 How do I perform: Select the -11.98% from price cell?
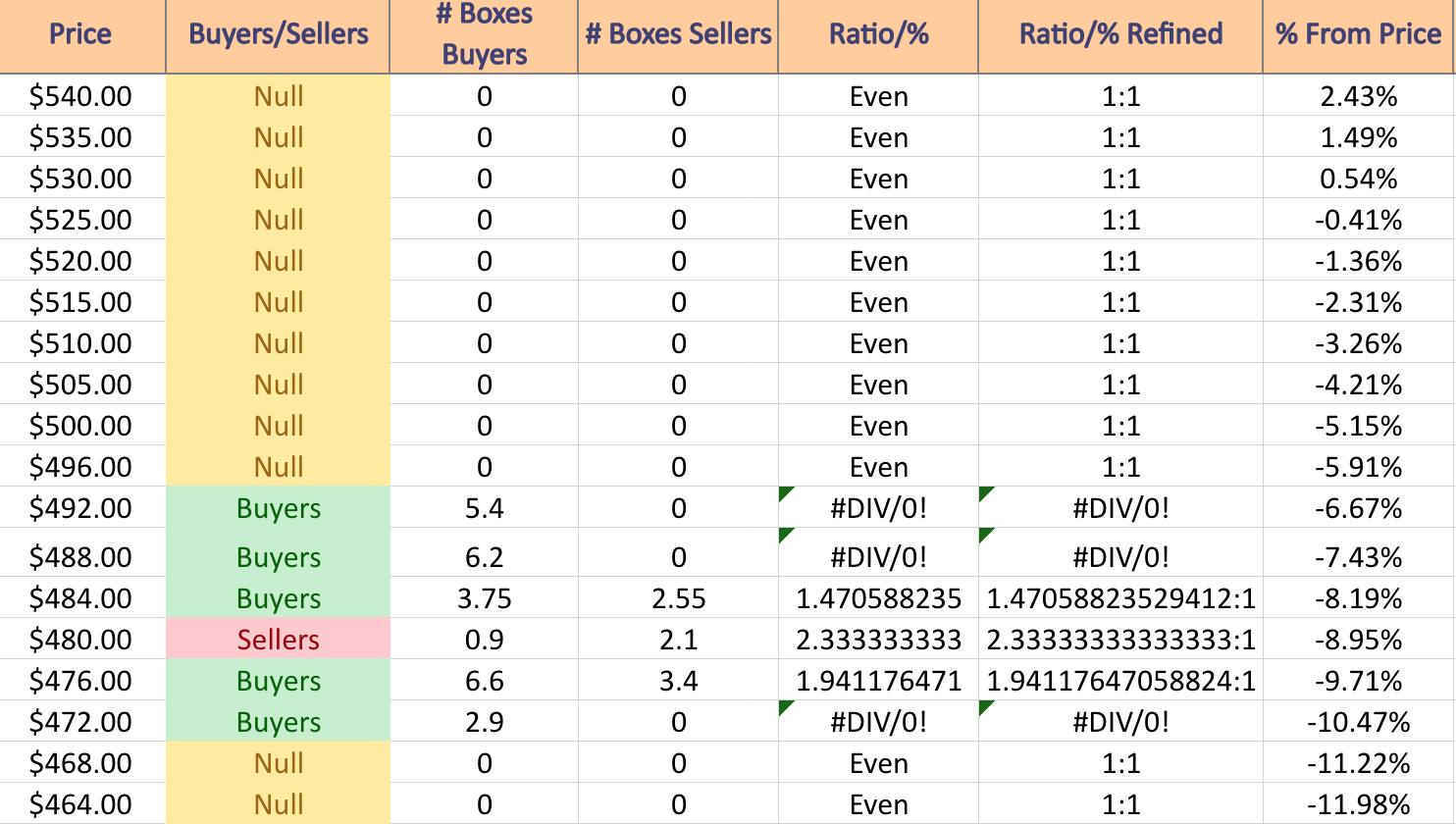(x=1358, y=803)
